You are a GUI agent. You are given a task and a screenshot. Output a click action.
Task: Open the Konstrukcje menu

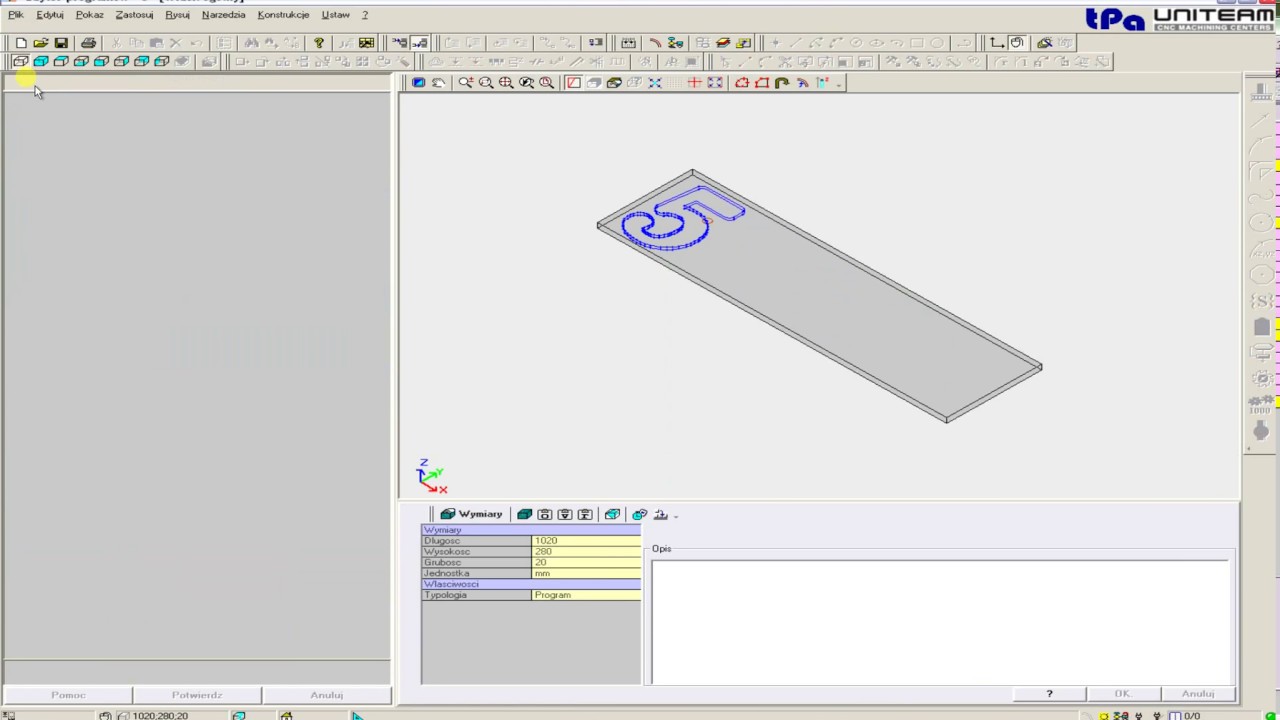point(283,15)
